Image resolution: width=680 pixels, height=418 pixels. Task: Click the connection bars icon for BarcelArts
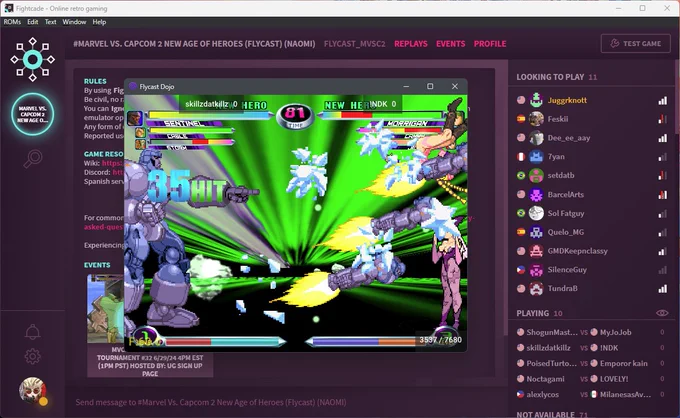pyautogui.click(x=663, y=195)
